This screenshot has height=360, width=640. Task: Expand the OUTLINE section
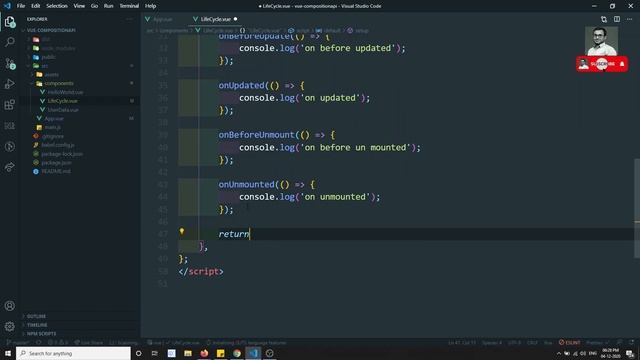click(x=36, y=316)
